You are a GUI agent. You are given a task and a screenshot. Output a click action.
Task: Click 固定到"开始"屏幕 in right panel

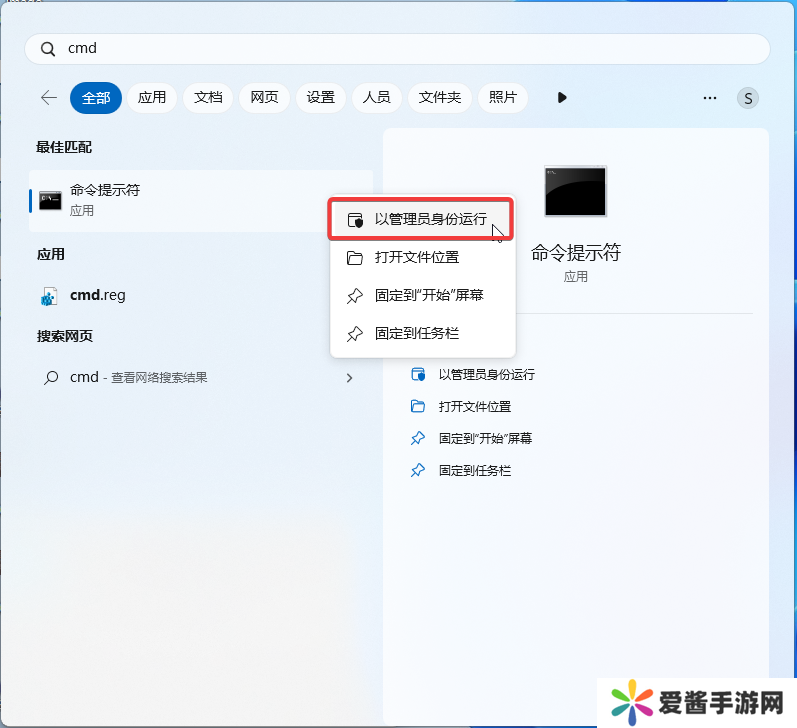(x=485, y=438)
